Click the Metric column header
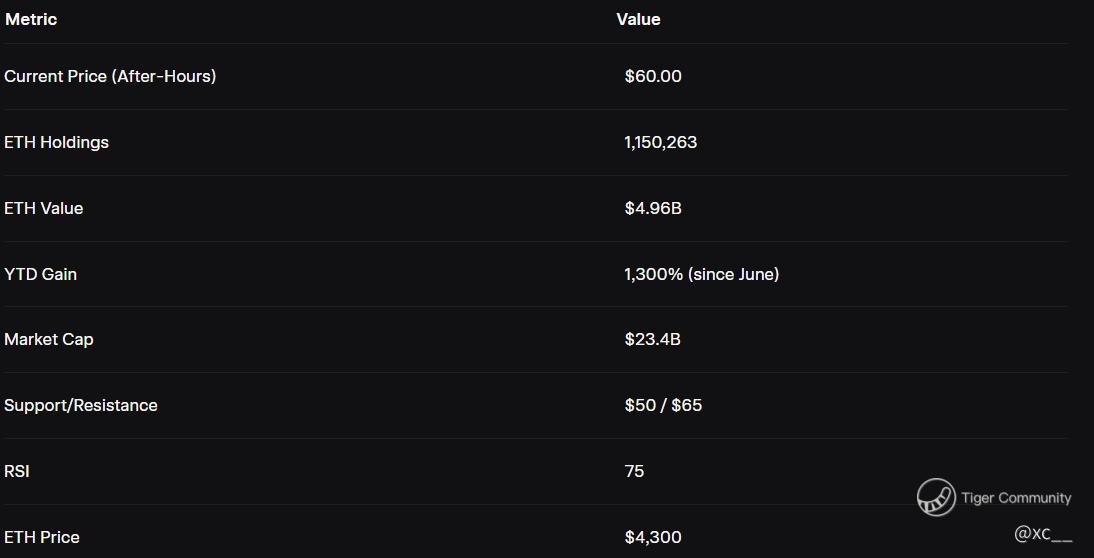The image size is (1094, 558). [x=31, y=19]
